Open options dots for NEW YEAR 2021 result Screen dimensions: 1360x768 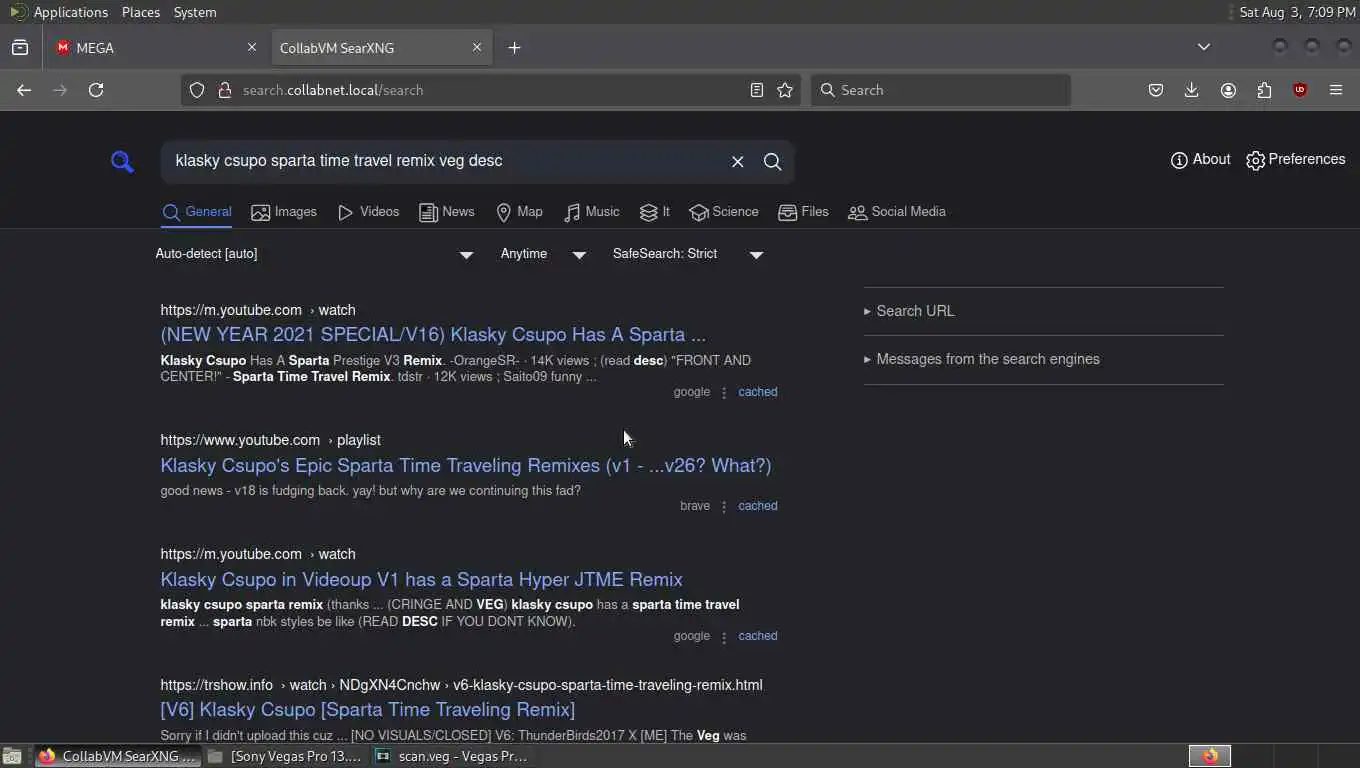coord(724,392)
